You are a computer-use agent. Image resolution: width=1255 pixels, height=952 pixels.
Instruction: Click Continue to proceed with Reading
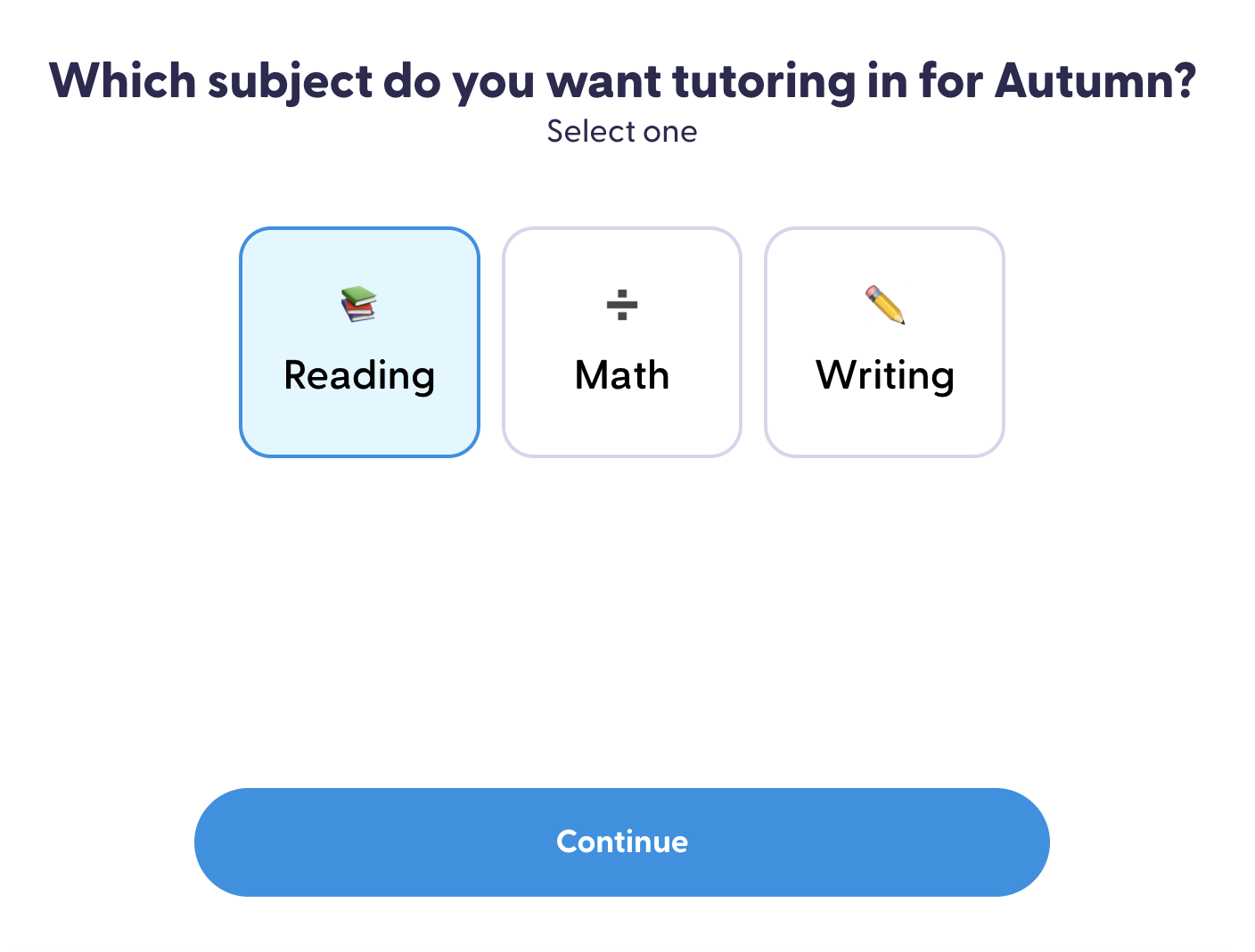point(622,841)
